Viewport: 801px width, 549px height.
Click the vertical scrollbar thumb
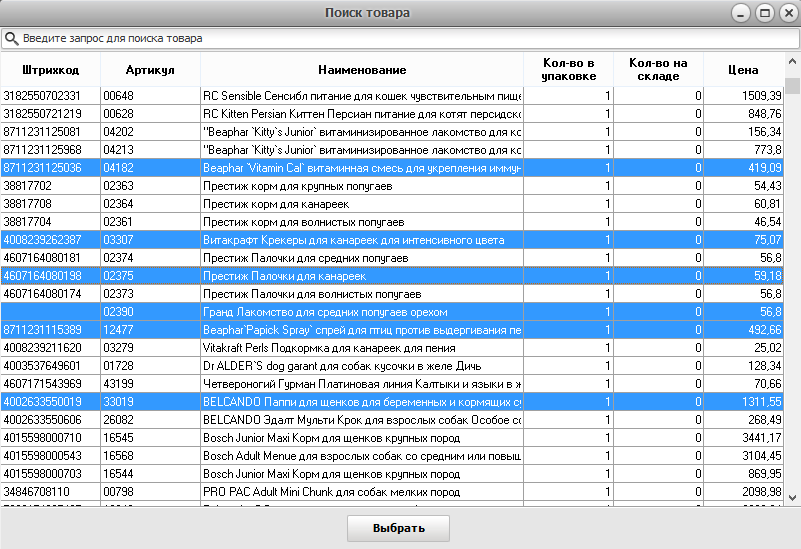click(792, 86)
